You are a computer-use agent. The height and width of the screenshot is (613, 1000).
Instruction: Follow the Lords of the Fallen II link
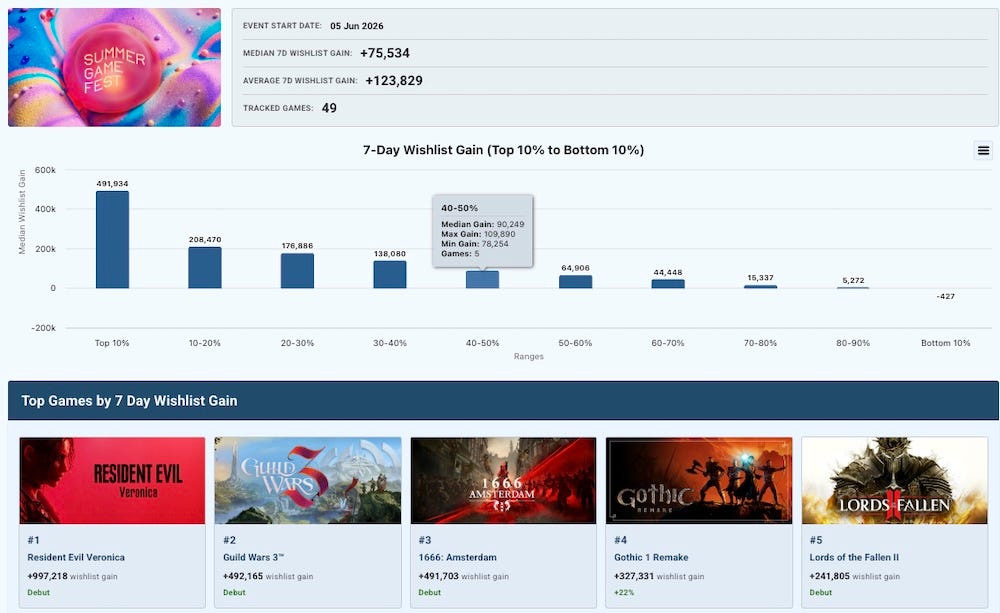coord(854,558)
